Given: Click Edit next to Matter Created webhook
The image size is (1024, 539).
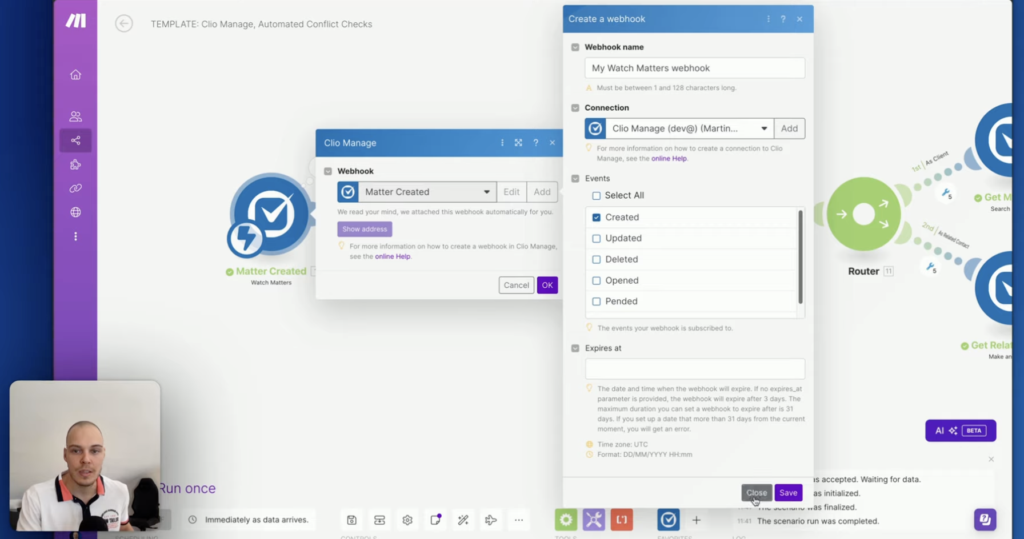Looking at the screenshot, I should click(x=511, y=192).
